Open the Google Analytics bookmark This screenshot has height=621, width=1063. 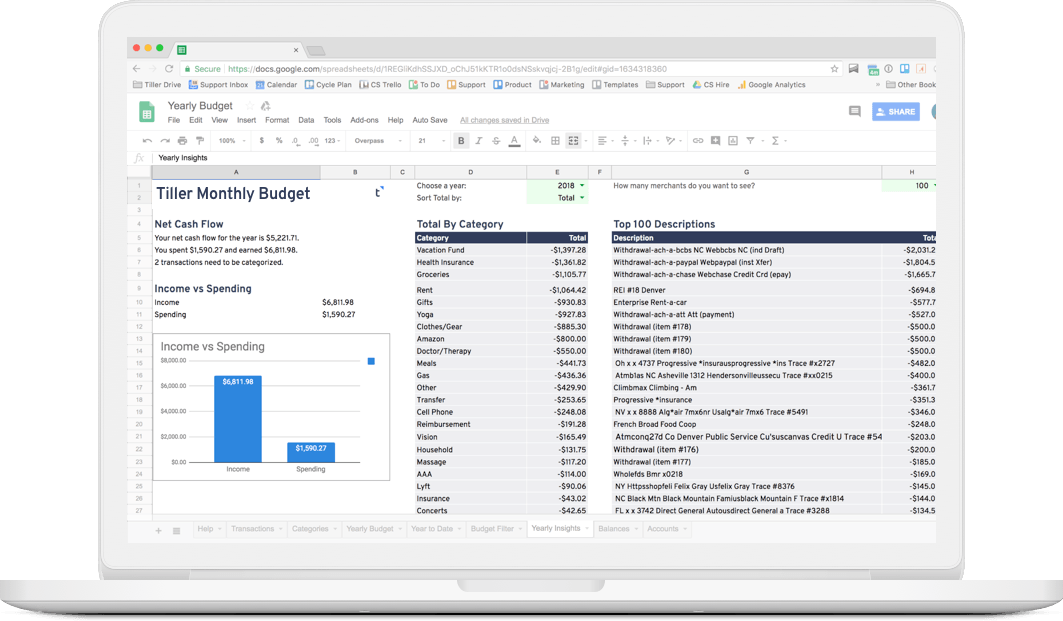tap(771, 85)
